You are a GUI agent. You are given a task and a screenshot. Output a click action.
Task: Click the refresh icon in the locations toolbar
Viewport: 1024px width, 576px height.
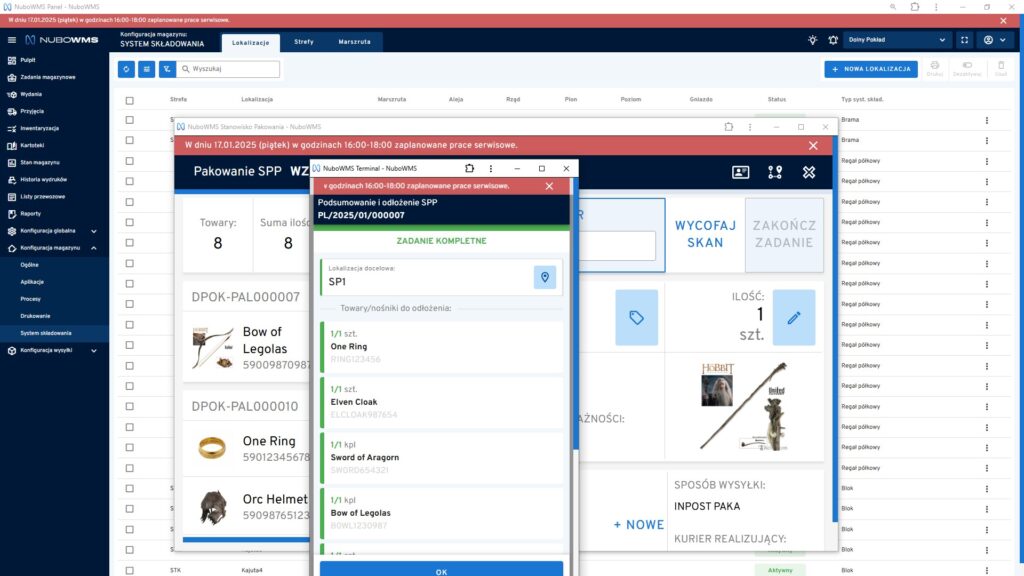point(126,69)
